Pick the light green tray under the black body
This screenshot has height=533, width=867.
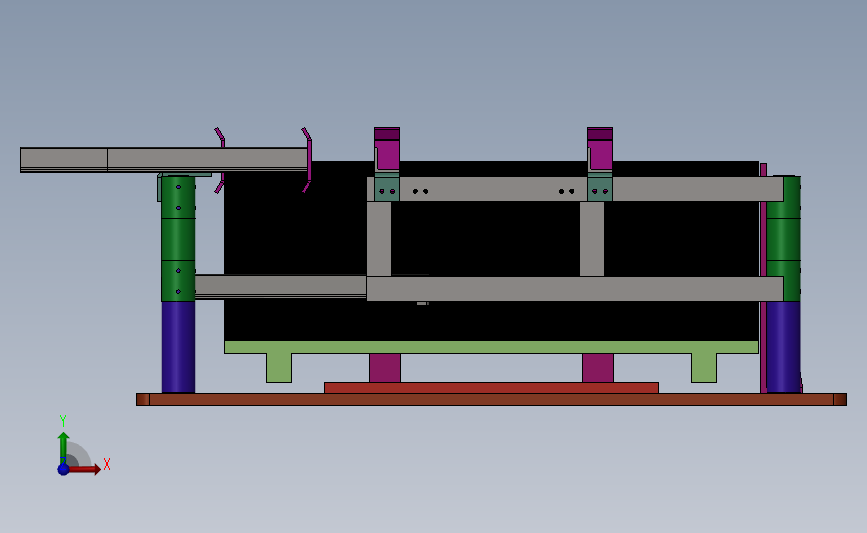pyautogui.click(x=491, y=347)
